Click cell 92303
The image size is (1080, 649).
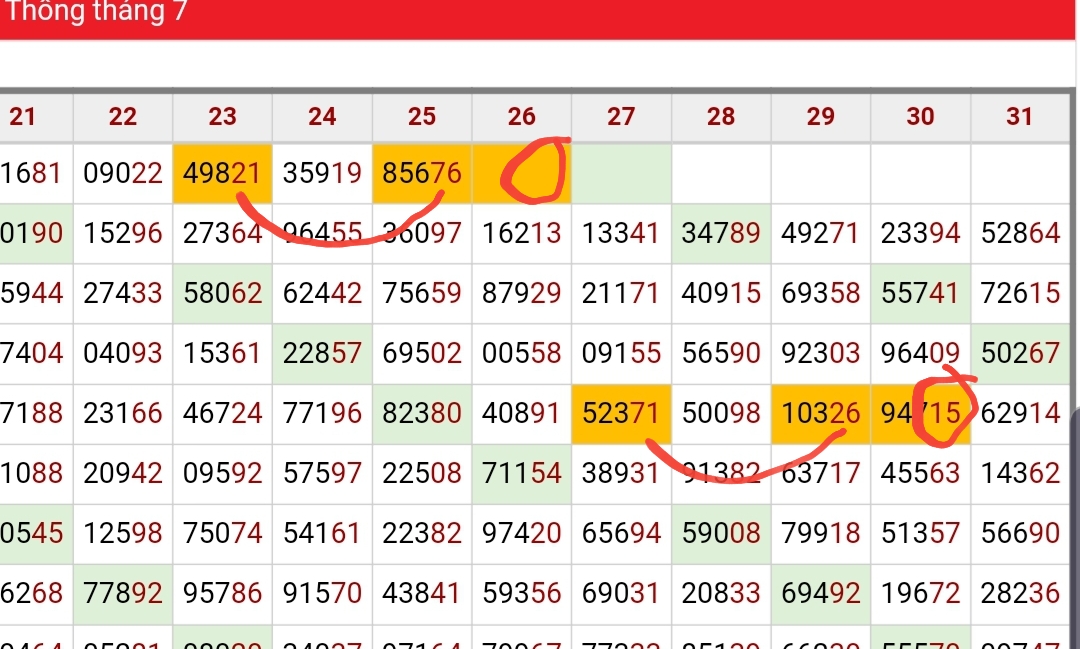821,353
